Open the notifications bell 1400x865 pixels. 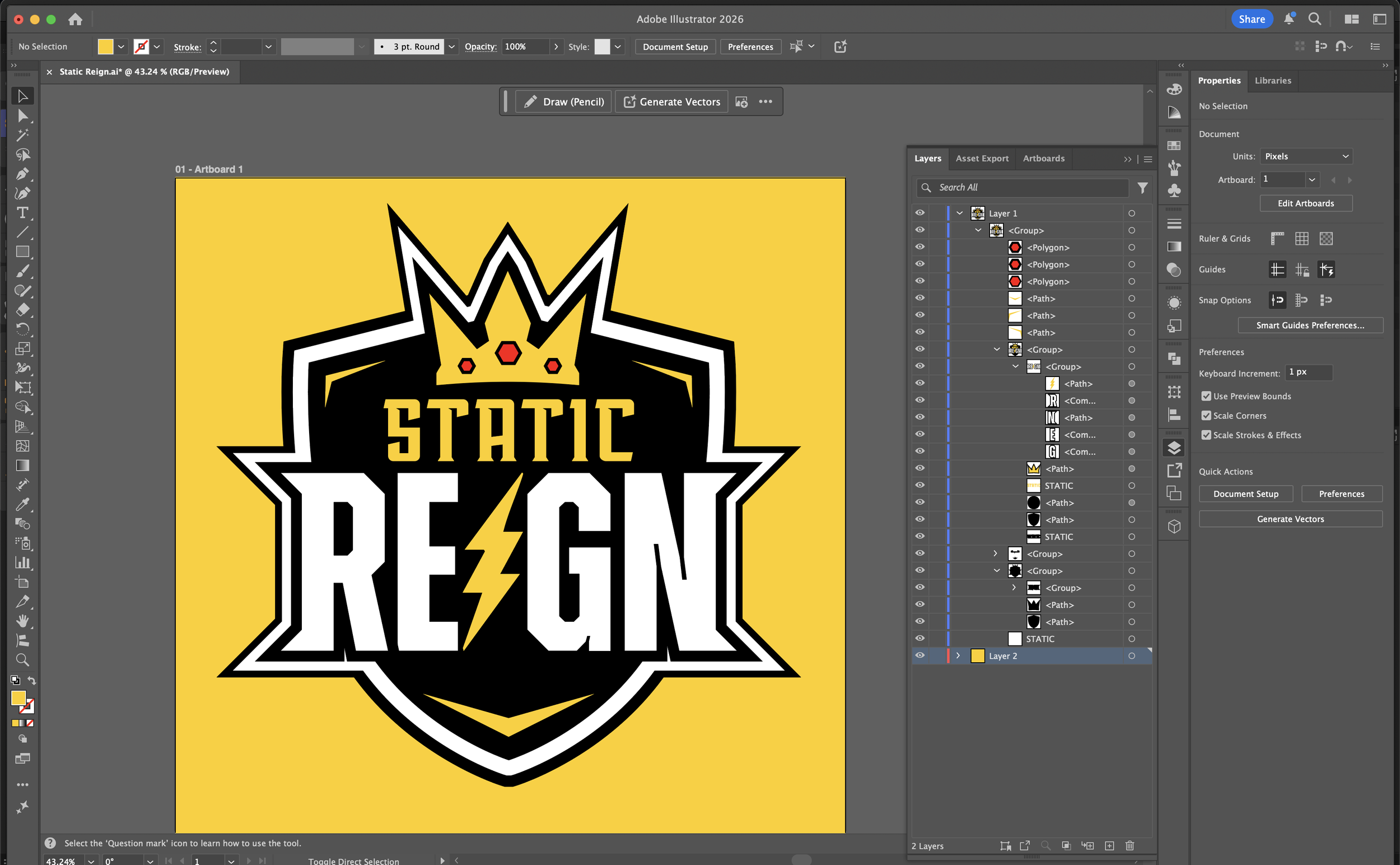point(1289,19)
